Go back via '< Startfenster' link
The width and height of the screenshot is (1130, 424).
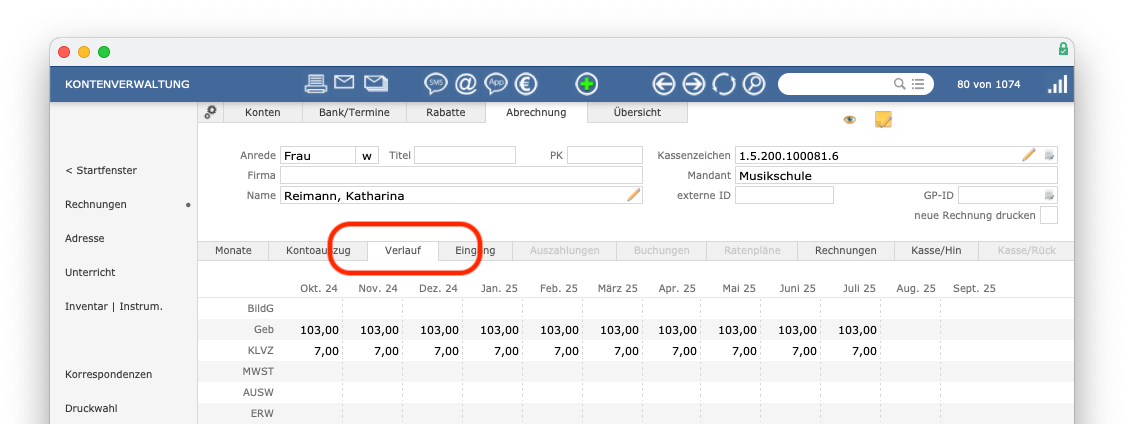(x=101, y=170)
